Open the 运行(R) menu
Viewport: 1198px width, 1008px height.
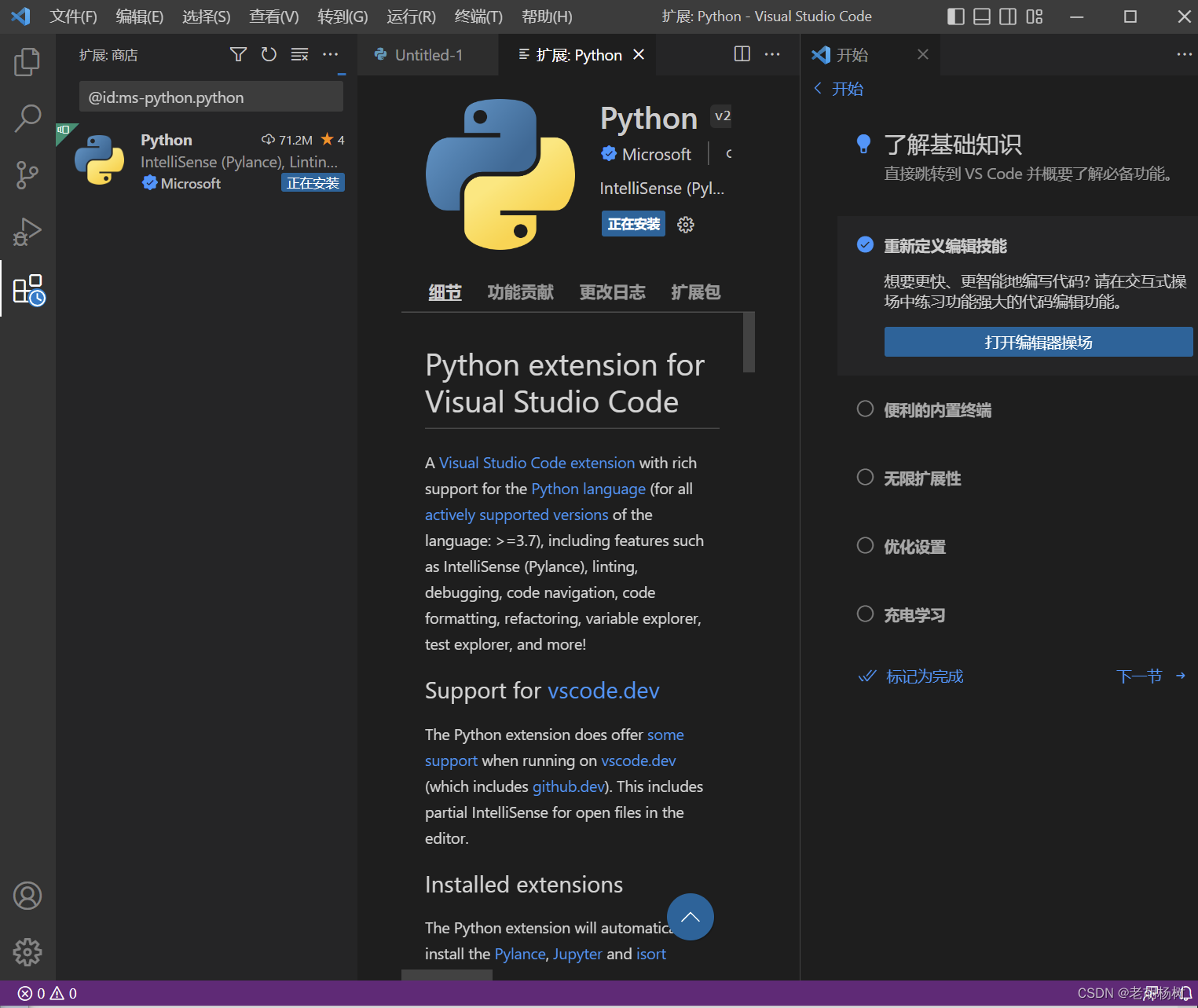(411, 16)
